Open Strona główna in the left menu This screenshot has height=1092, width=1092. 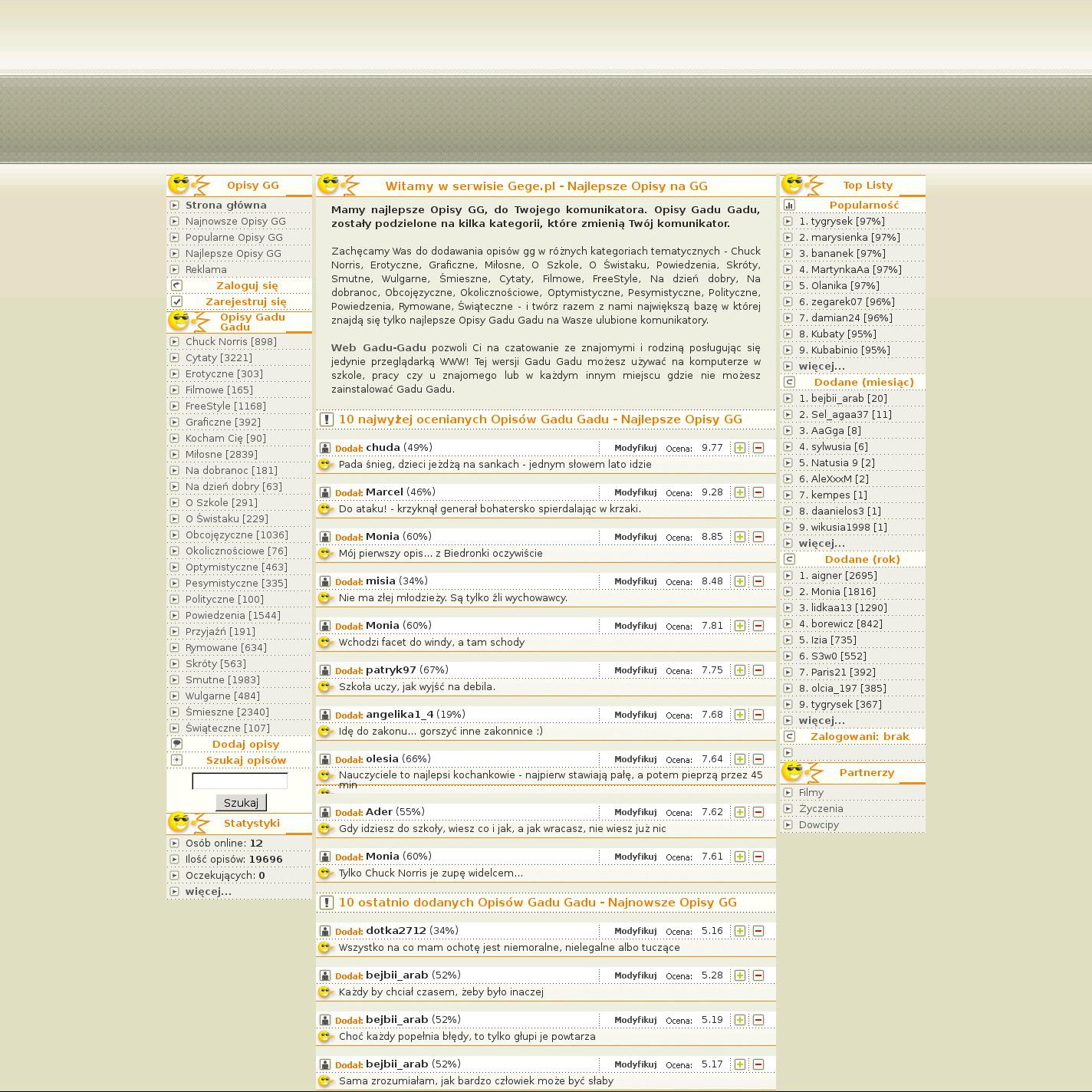point(225,206)
